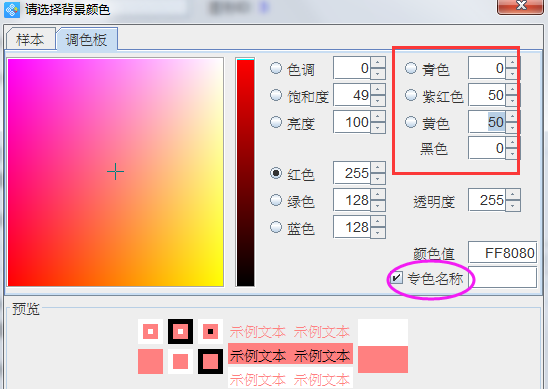Increase the 透明度 value with up arrow
The image size is (548, 389).
513,195
